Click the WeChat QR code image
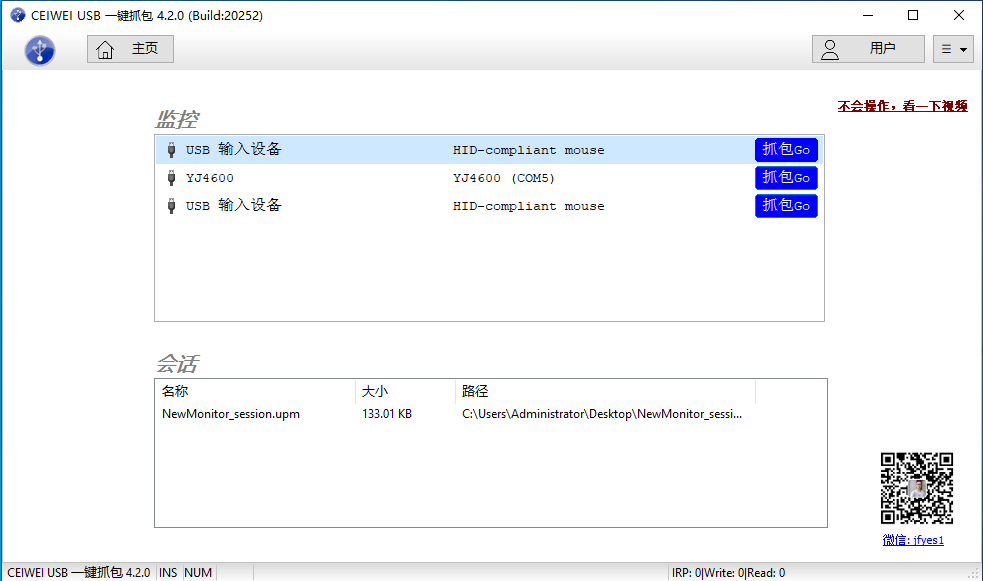Image resolution: width=983 pixels, height=581 pixels. click(916, 488)
